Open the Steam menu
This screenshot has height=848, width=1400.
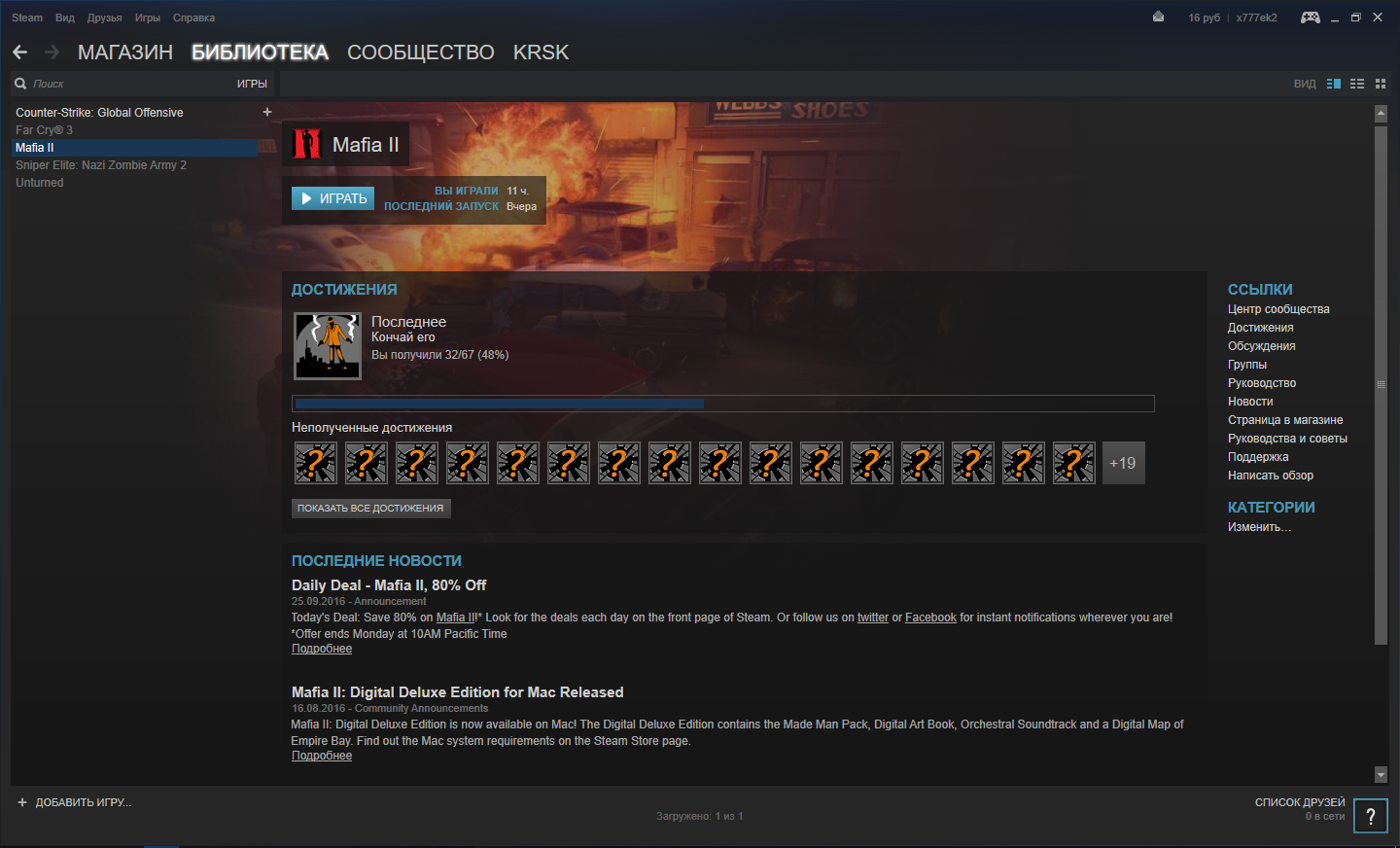click(x=27, y=18)
